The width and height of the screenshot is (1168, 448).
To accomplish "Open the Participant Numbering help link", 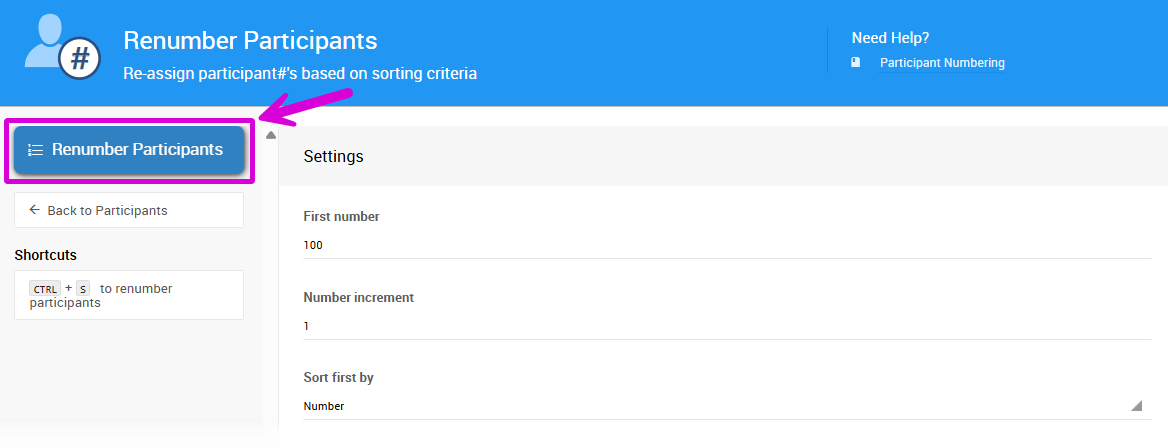I will tap(942, 63).
